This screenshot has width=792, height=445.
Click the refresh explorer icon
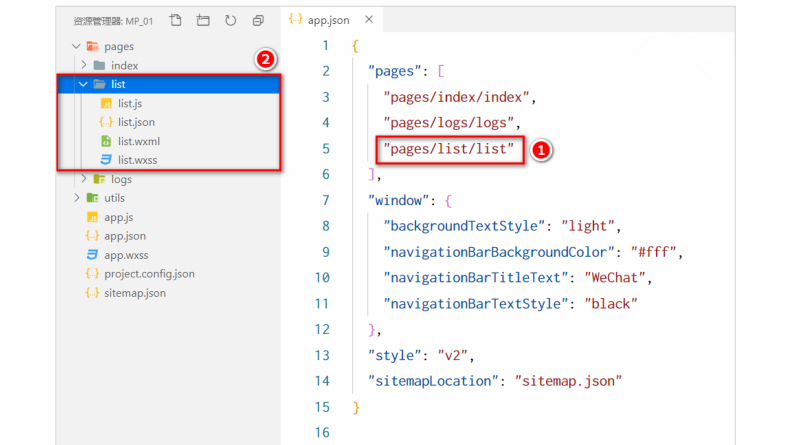[x=231, y=20]
